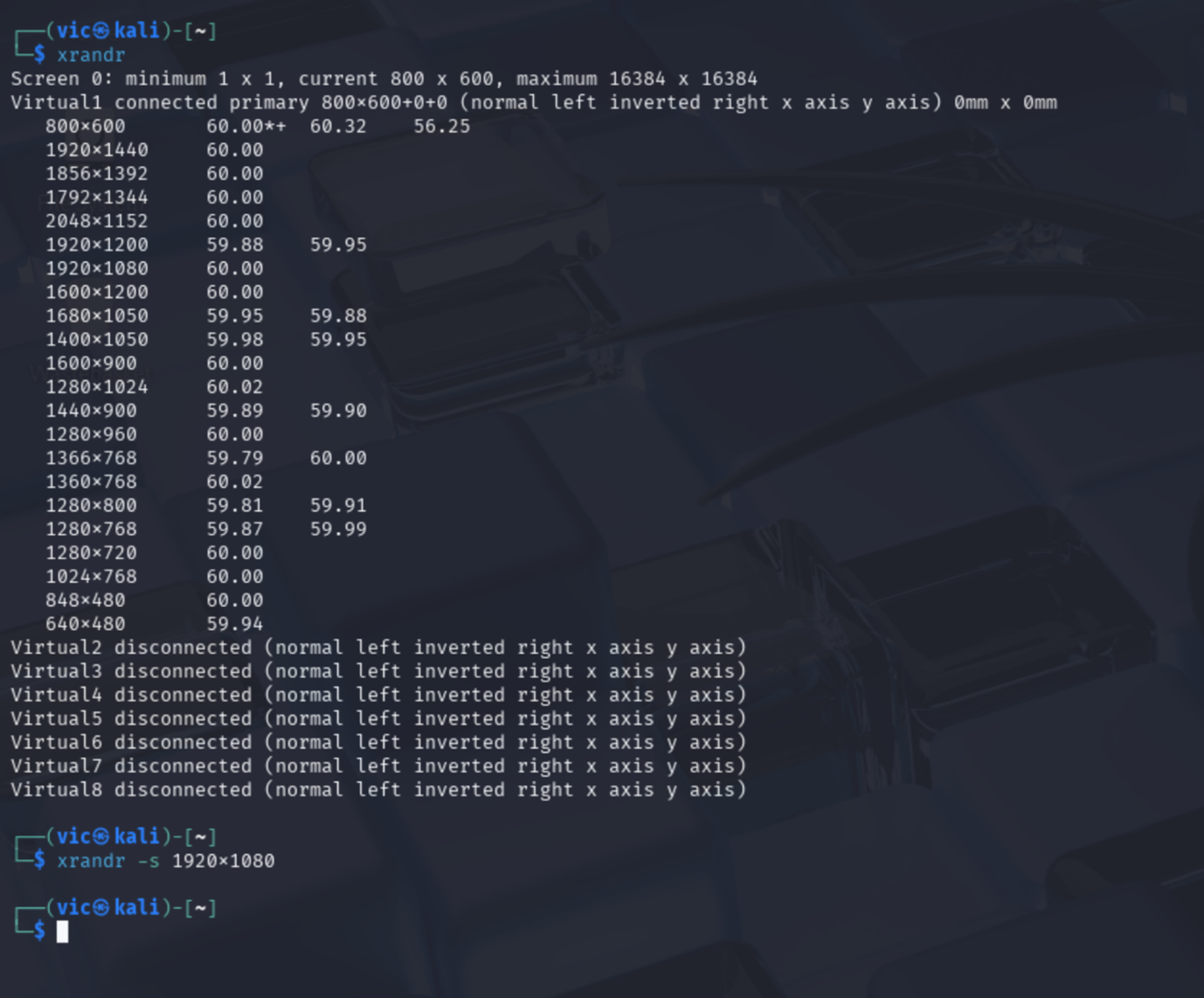This screenshot has width=1204, height=998.
Task: Click the "xrandr -s" command text
Action: pos(108,861)
